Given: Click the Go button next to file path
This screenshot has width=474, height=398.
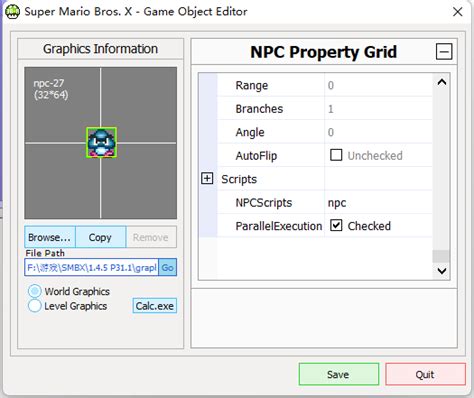Looking at the screenshot, I should tap(168, 267).
